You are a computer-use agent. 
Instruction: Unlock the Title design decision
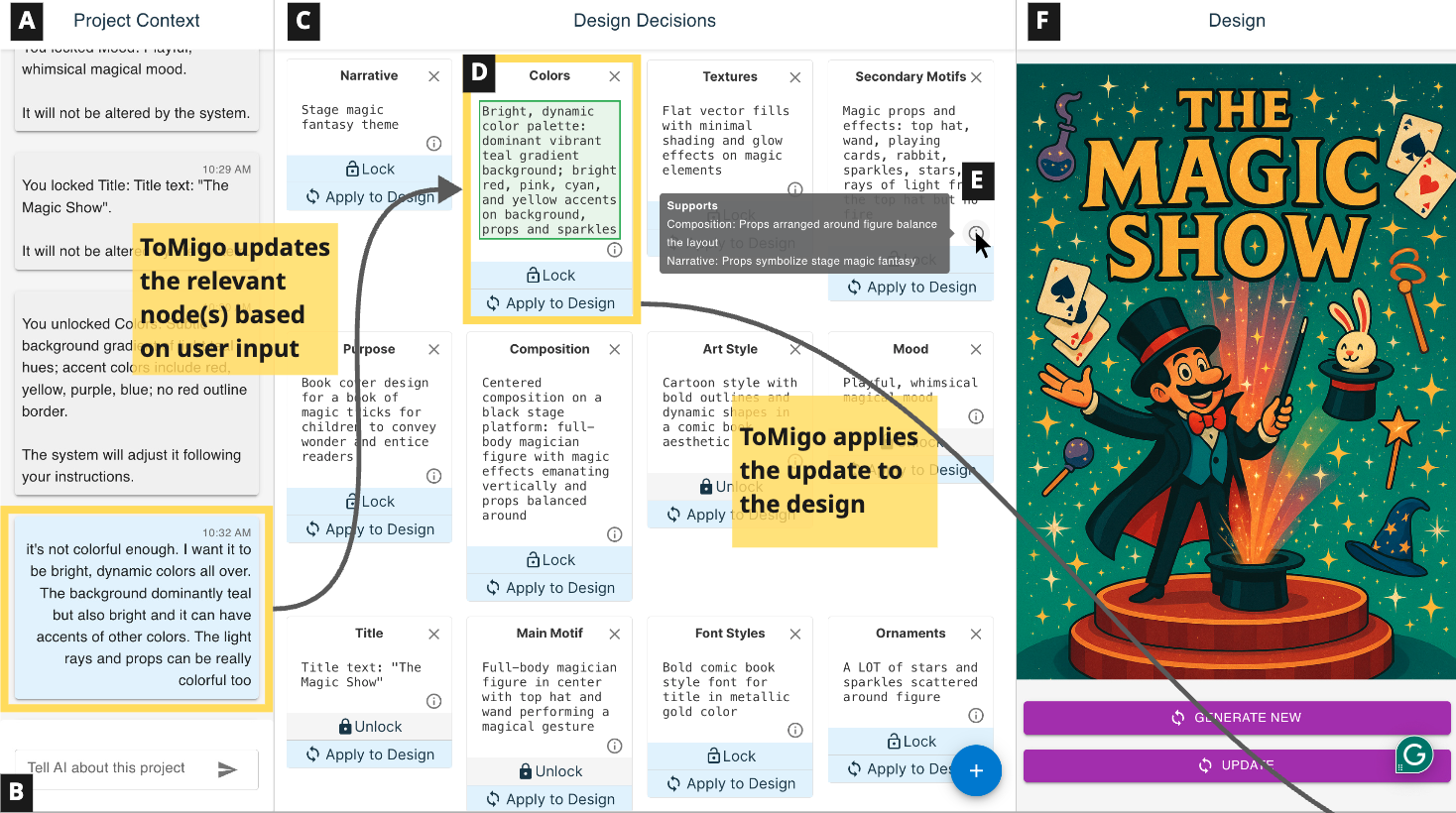tap(369, 727)
